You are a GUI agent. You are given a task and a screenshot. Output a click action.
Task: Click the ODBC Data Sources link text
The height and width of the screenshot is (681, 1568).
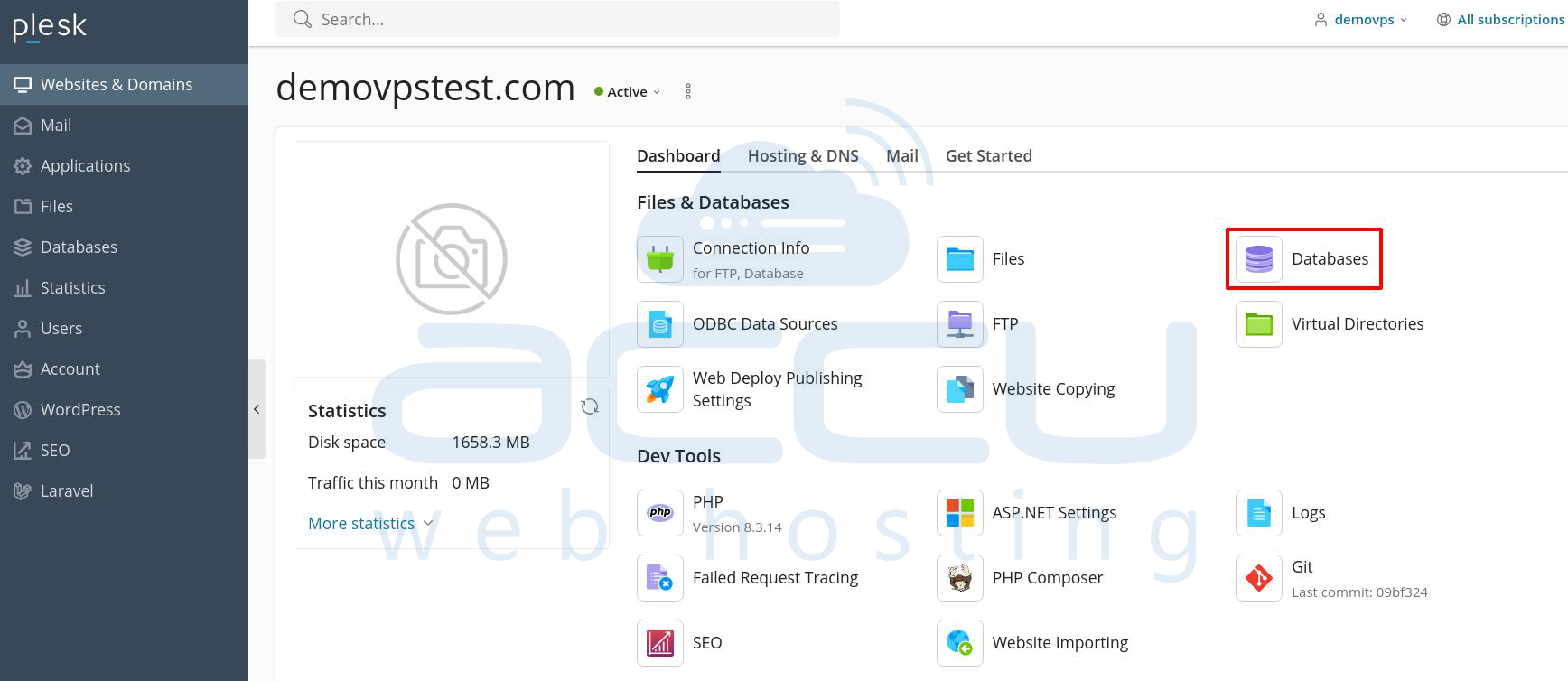pyautogui.click(x=765, y=324)
